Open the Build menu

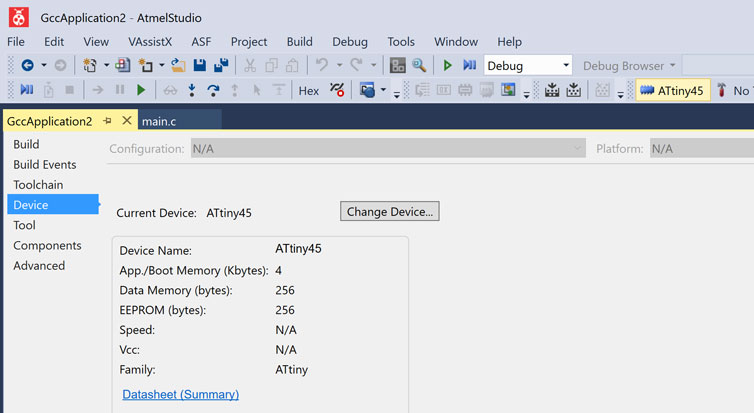(x=300, y=42)
